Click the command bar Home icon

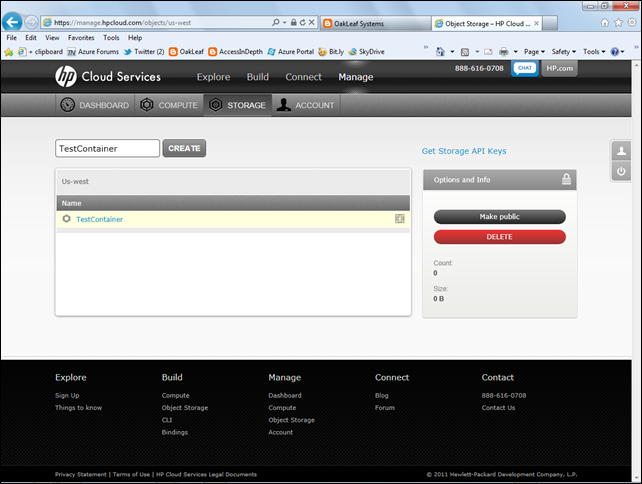(x=440, y=52)
